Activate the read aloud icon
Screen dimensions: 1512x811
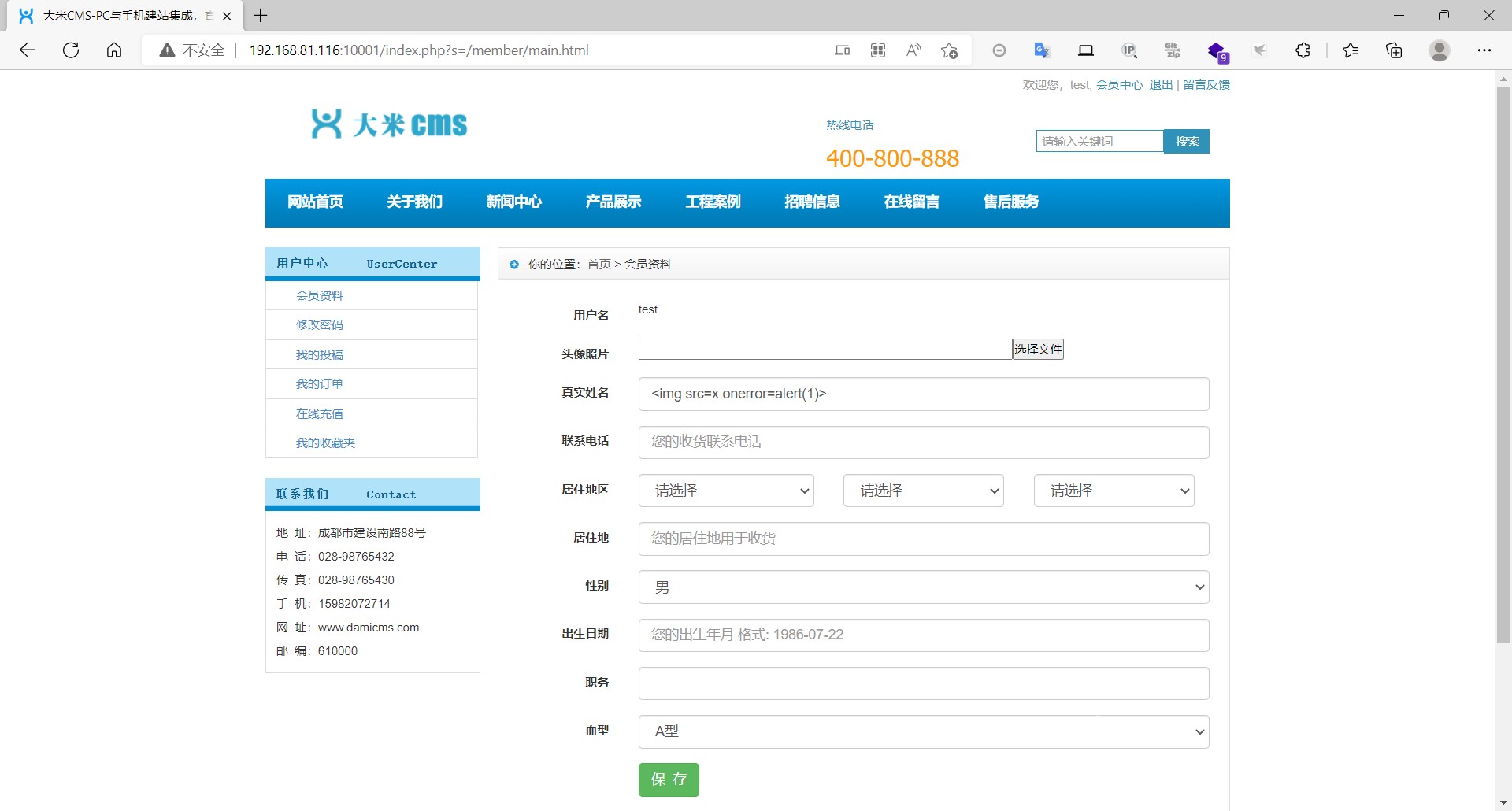(x=913, y=50)
